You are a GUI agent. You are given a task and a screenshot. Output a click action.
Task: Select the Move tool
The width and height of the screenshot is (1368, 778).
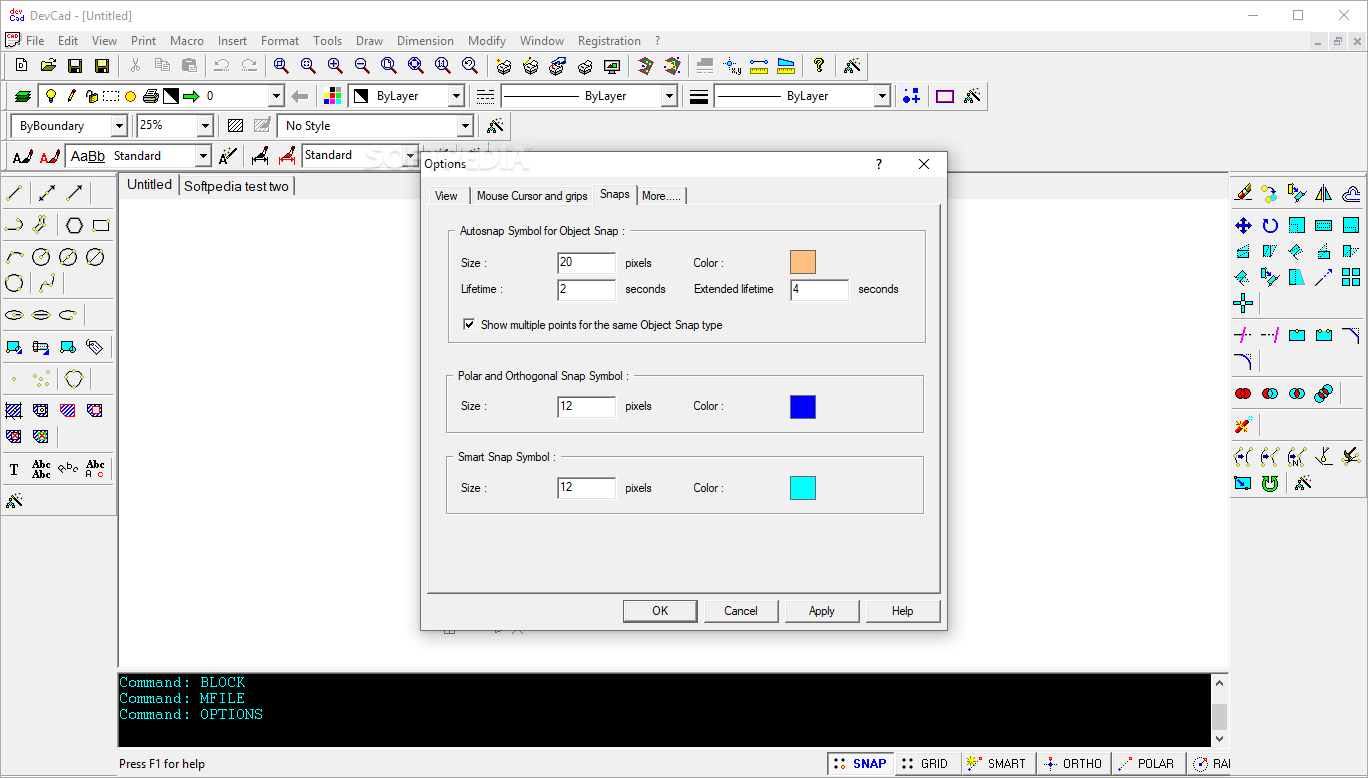1243,225
